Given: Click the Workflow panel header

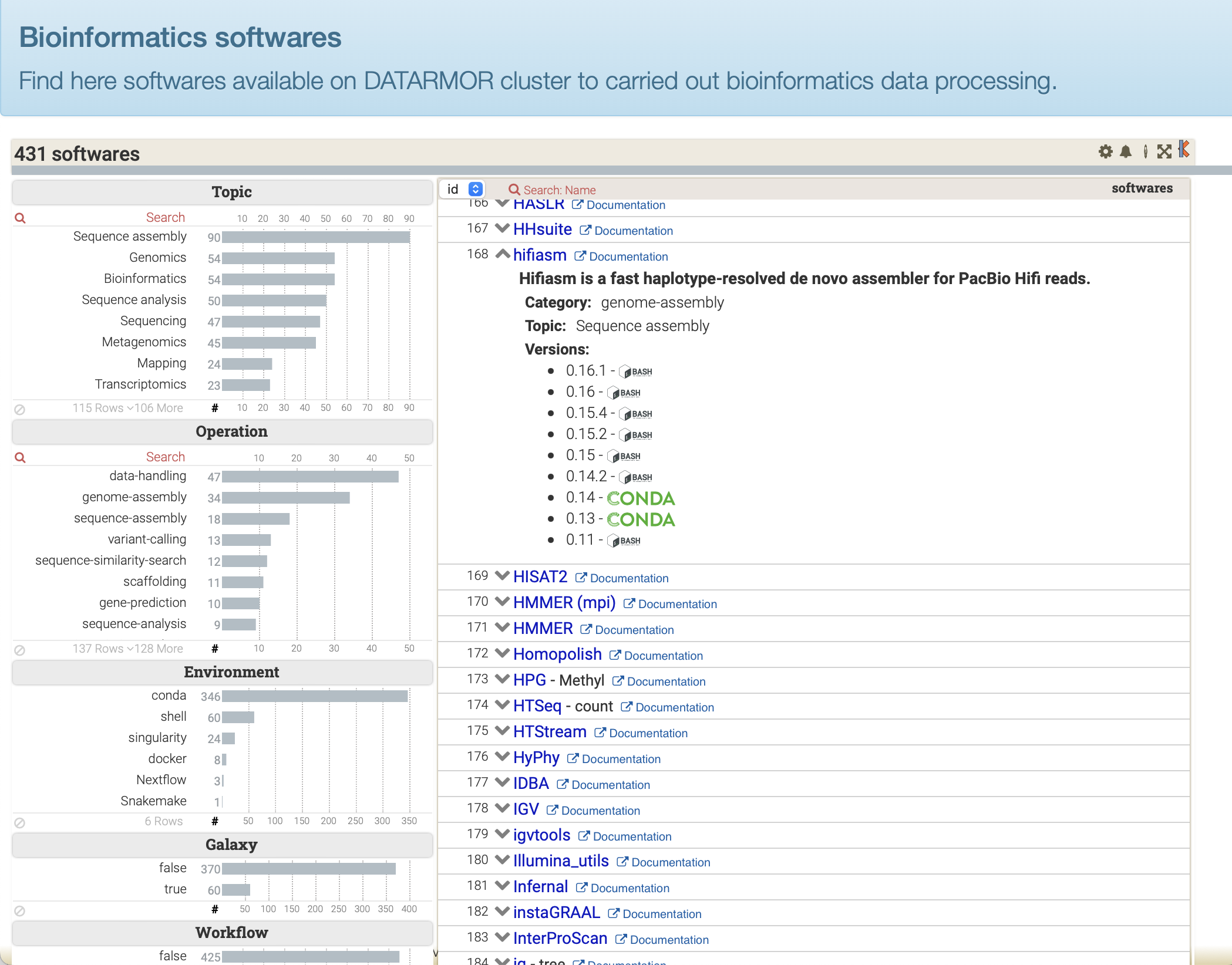Looking at the screenshot, I should point(223,933).
